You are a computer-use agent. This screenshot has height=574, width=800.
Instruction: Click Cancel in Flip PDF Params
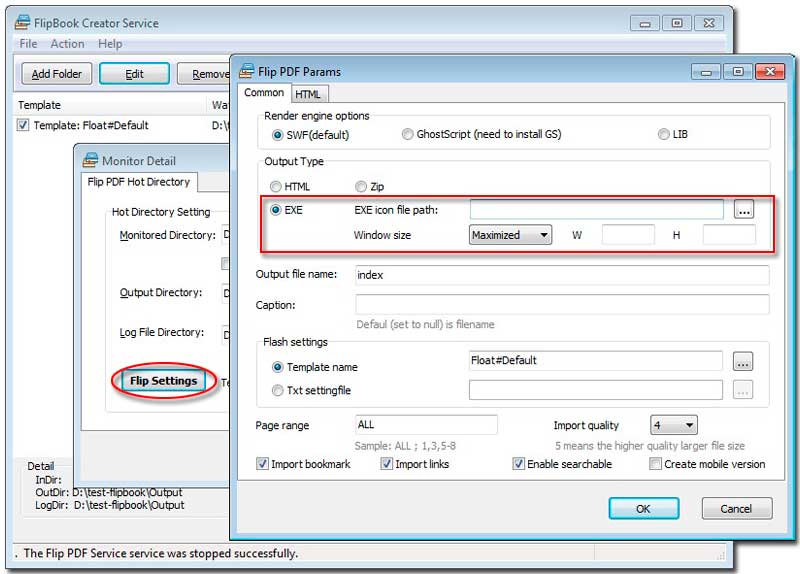(x=737, y=509)
